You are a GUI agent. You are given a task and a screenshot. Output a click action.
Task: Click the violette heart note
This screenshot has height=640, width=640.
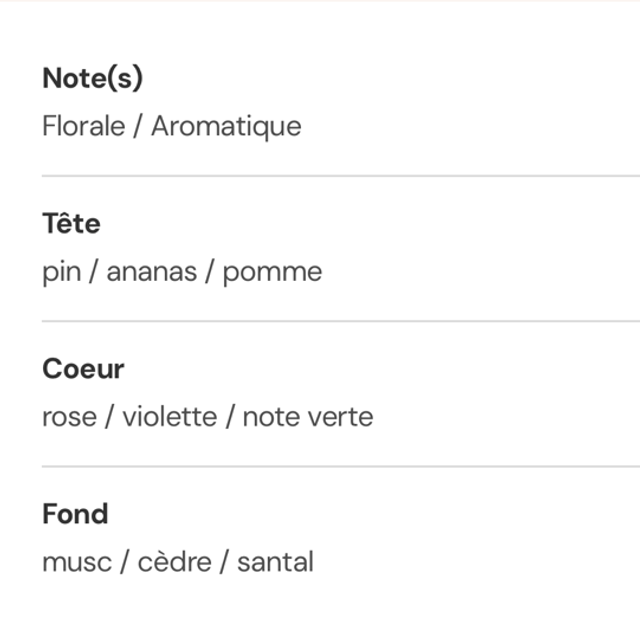click(169, 417)
